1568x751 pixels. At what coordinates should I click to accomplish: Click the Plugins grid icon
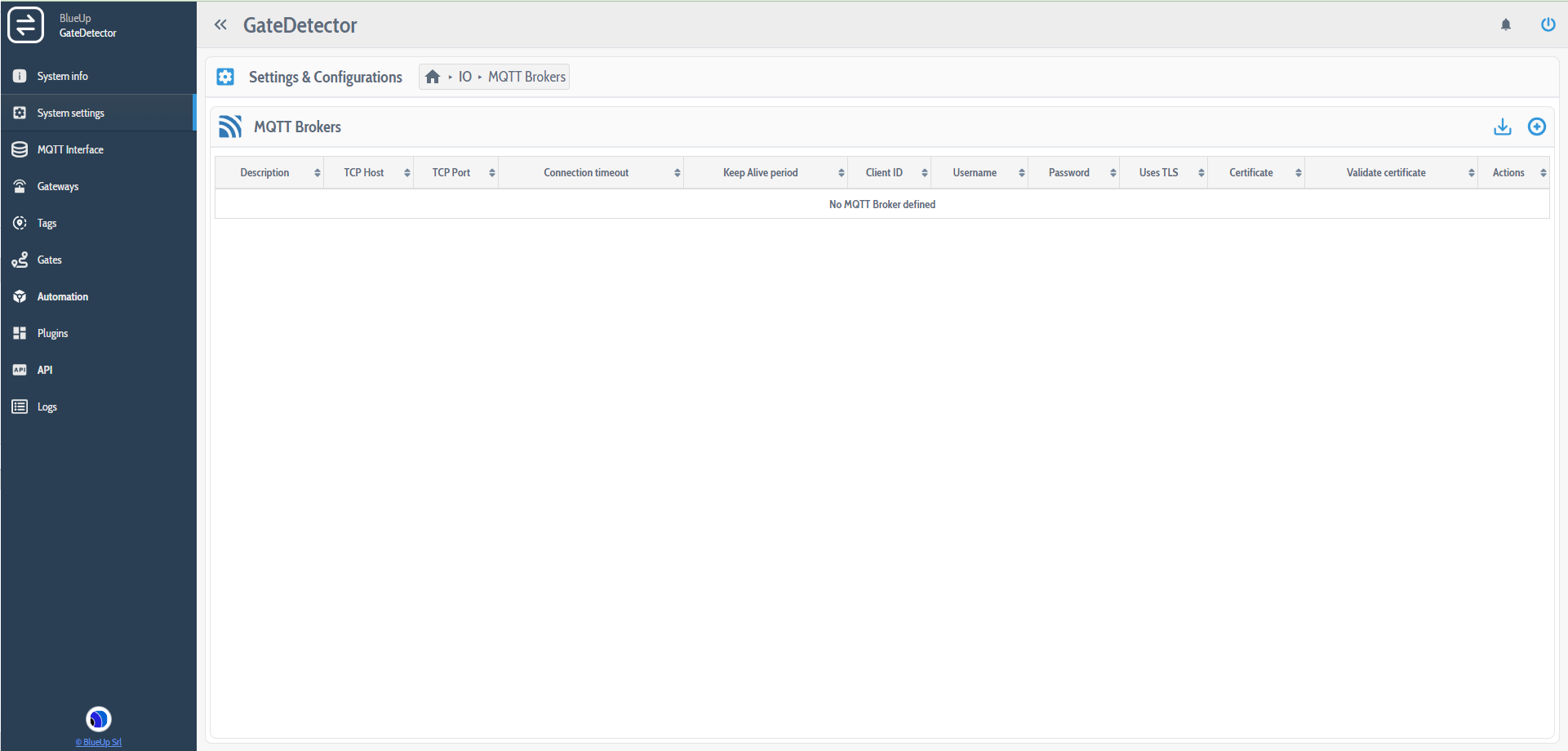[19, 333]
